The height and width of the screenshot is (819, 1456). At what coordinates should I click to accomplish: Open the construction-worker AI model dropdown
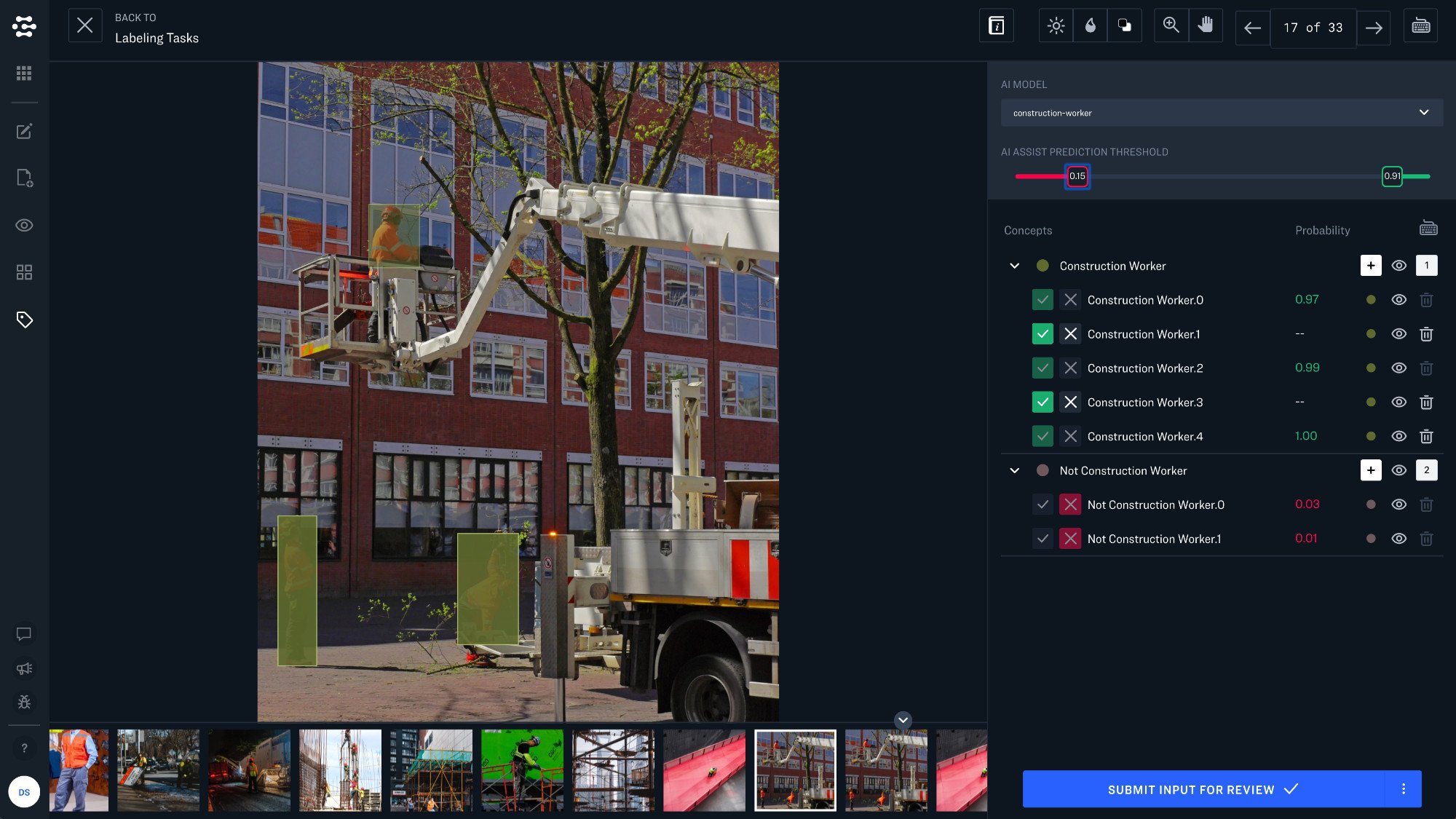[x=1222, y=113]
